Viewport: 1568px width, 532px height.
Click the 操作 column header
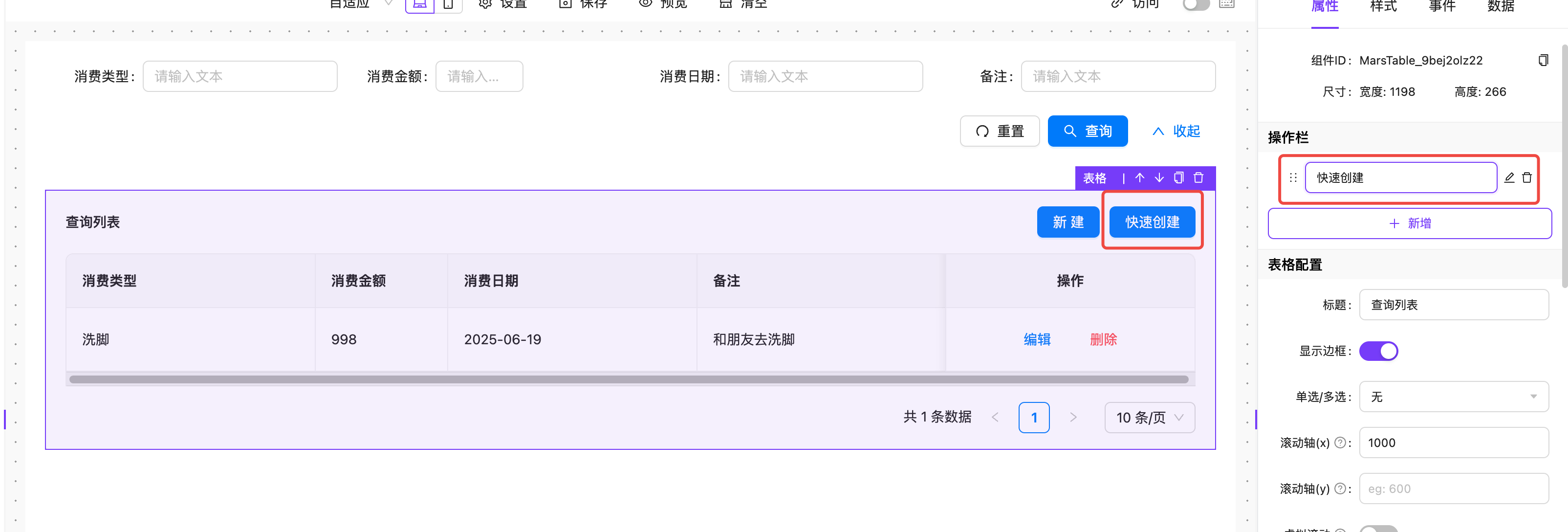point(1070,281)
